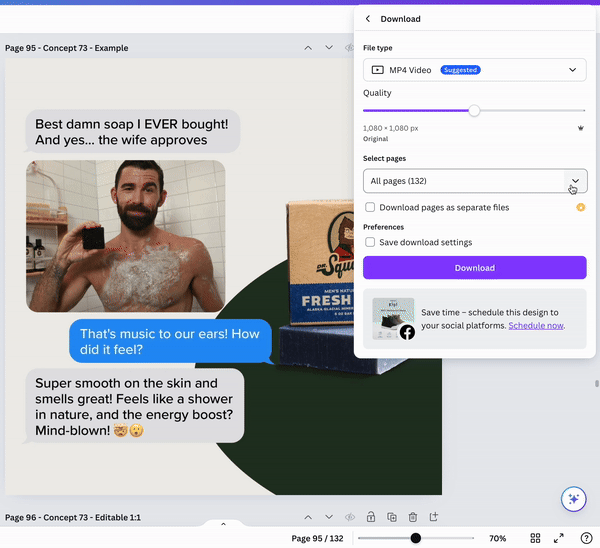The width and height of the screenshot is (600, 548).
Task: Expand the All pages (132) selector
Action: pyautogui.click(x=474, y=181)
